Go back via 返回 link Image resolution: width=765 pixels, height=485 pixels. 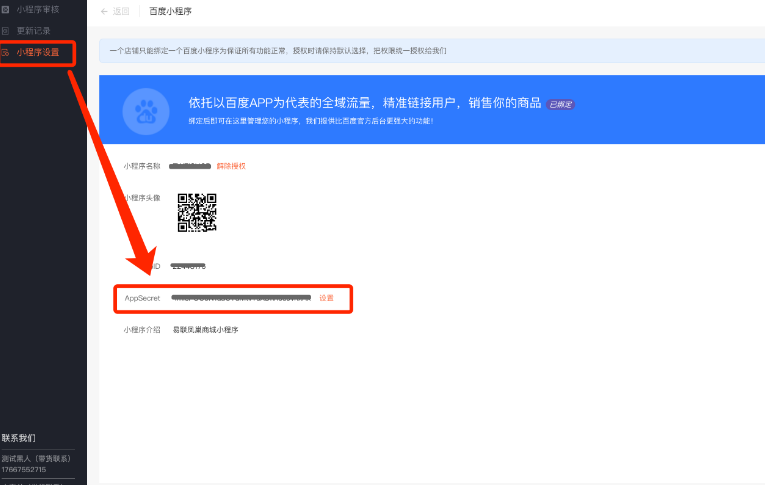click(121, 11)
